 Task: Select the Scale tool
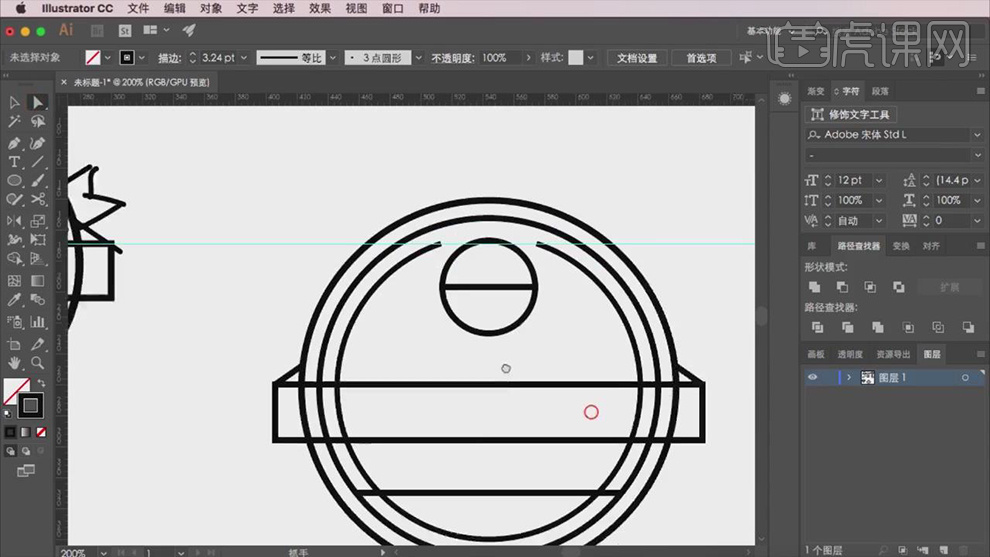[38, 221]
